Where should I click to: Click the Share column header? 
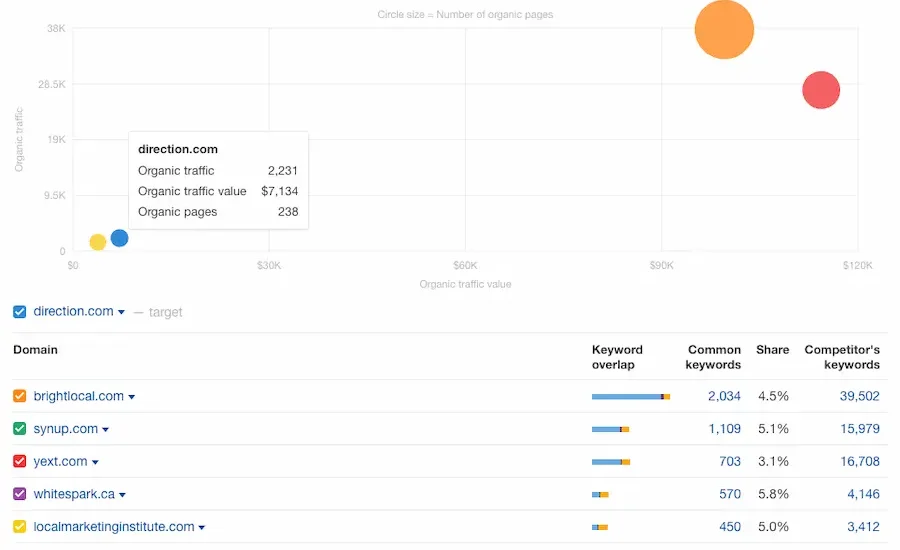[x=772, y=350]
